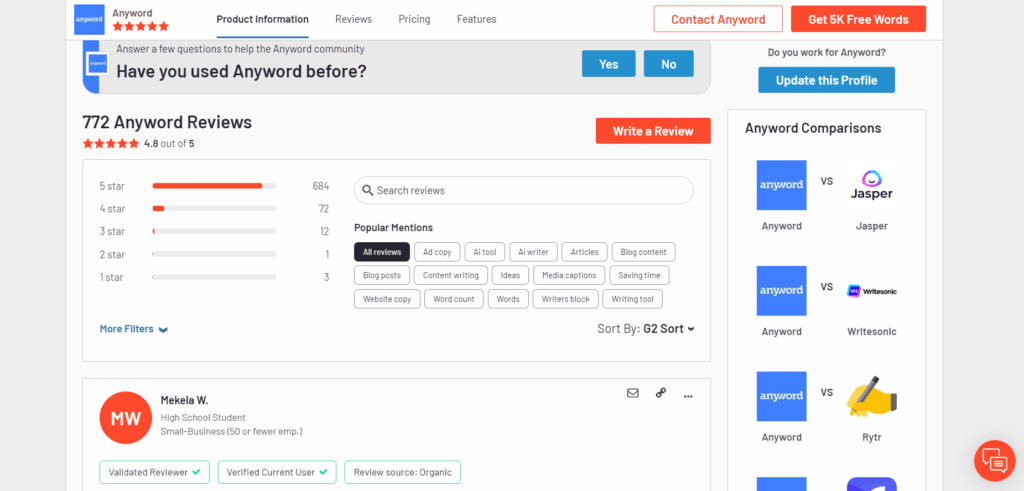This screenshot has height=491, width=1024.
Task: Click the Write a Review button
Action: pos(652,131)
